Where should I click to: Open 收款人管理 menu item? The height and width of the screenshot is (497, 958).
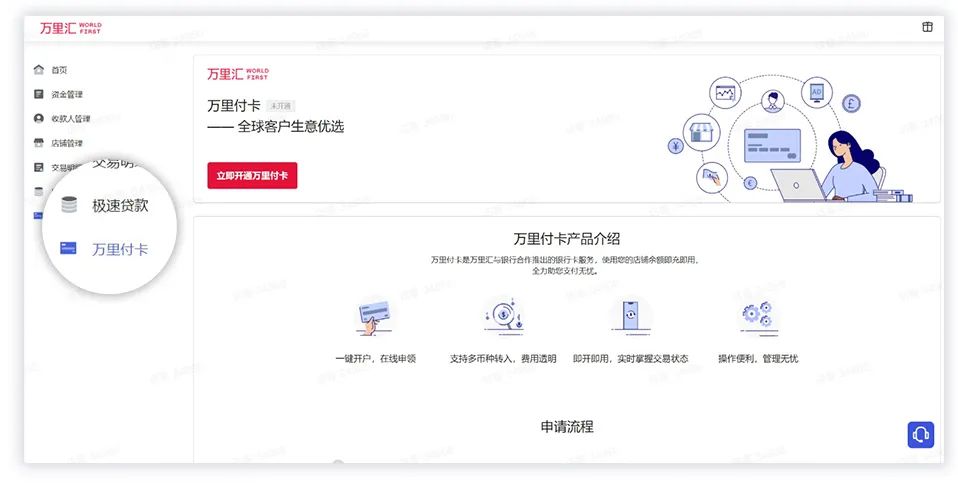[70, 119]
